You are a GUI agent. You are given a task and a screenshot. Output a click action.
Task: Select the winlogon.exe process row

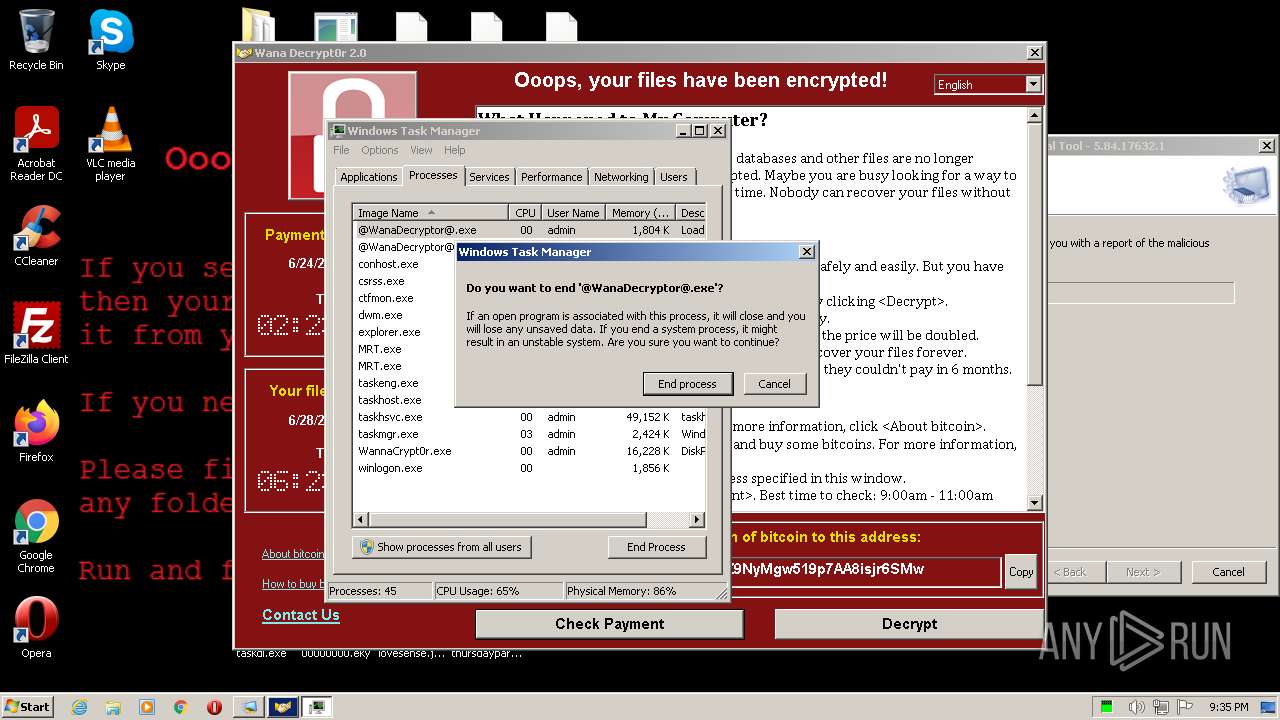coord(530,468)
